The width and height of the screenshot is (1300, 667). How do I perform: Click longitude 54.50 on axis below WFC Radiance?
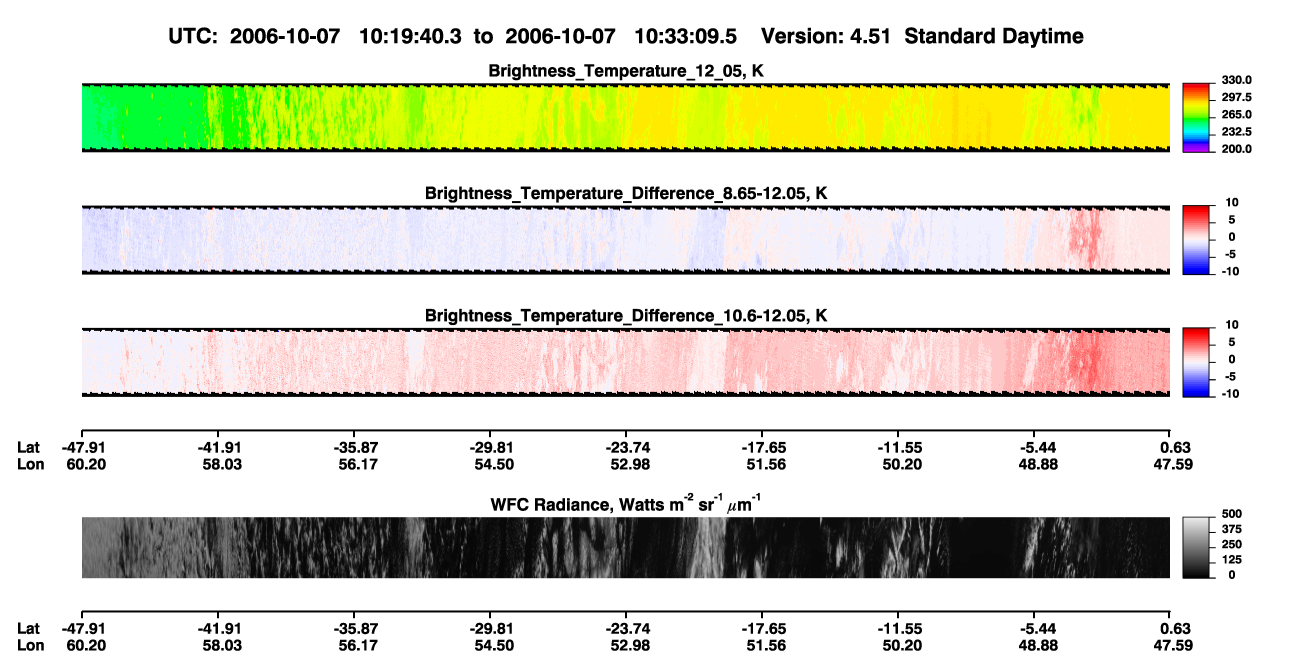pos(492,645)
